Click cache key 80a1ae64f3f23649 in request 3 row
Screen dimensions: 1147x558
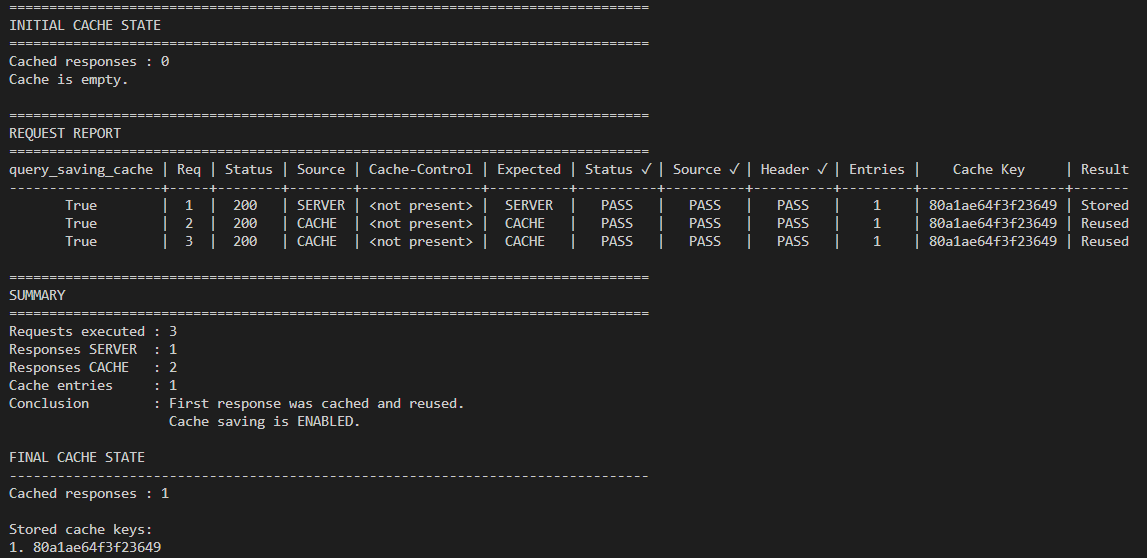pos(993,241)
